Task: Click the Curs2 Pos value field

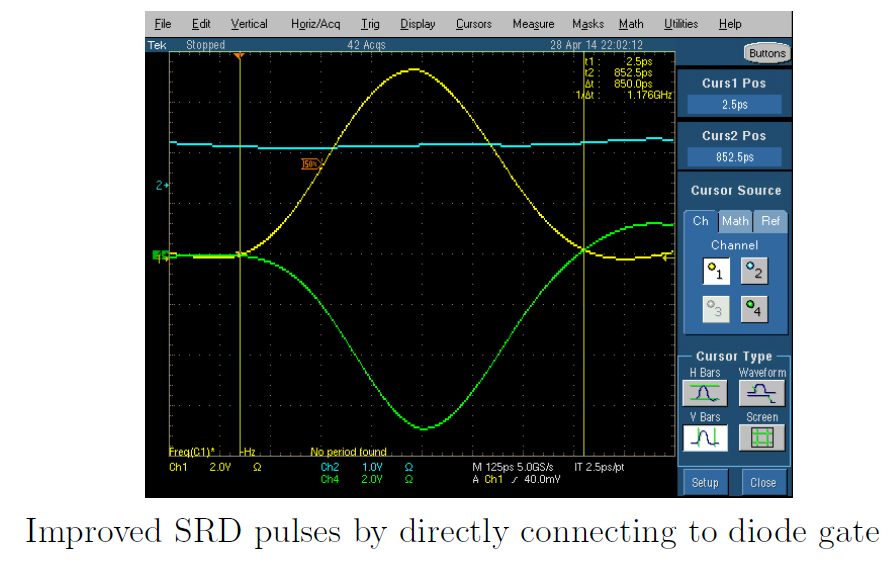Action: tap(734, 157)
